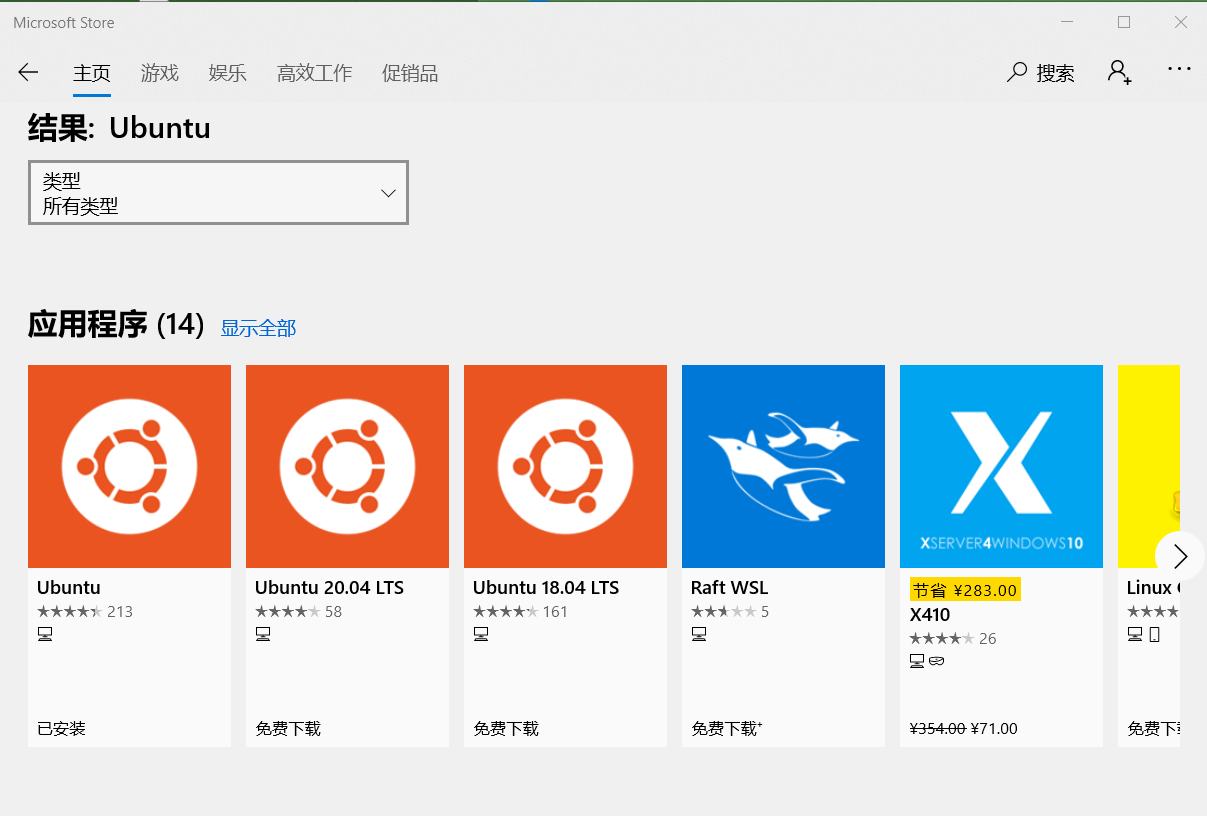Click the 结果: Ubuntu heading

point(119,128)
